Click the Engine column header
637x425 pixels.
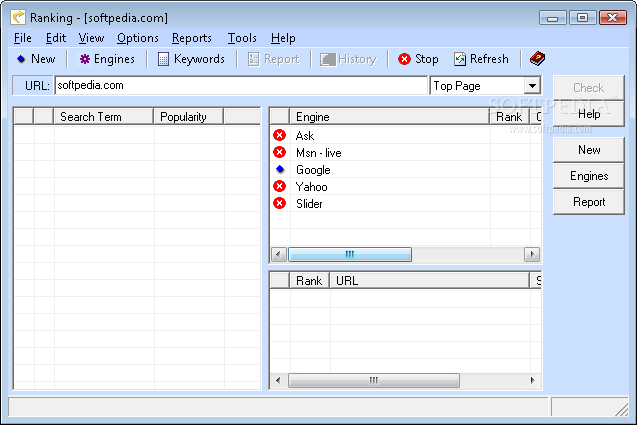389,117
